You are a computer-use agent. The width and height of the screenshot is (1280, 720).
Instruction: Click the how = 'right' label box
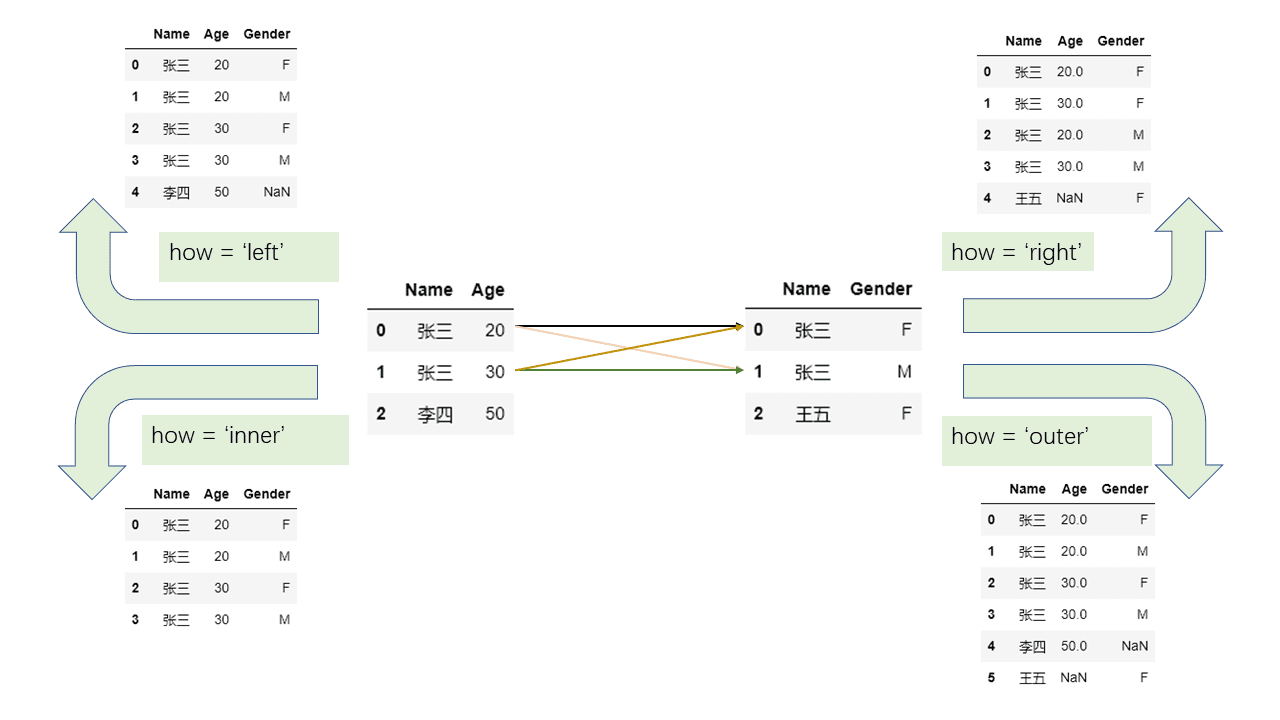(1017, 252)
